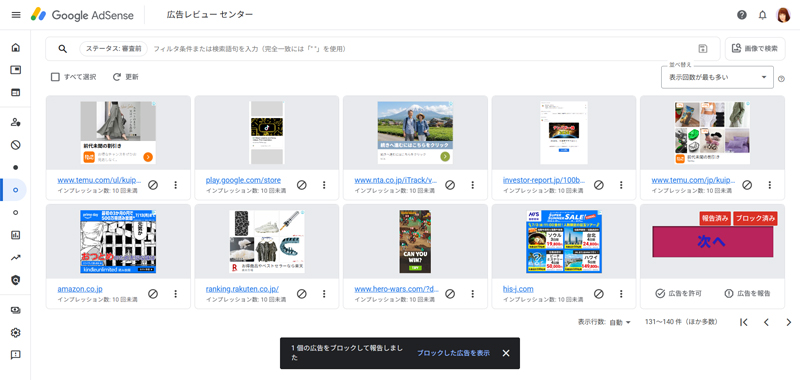Block the investor-report.jp ad
This screenshot has width=800, height=380.
pyautogui.click(x=598, y=185)
